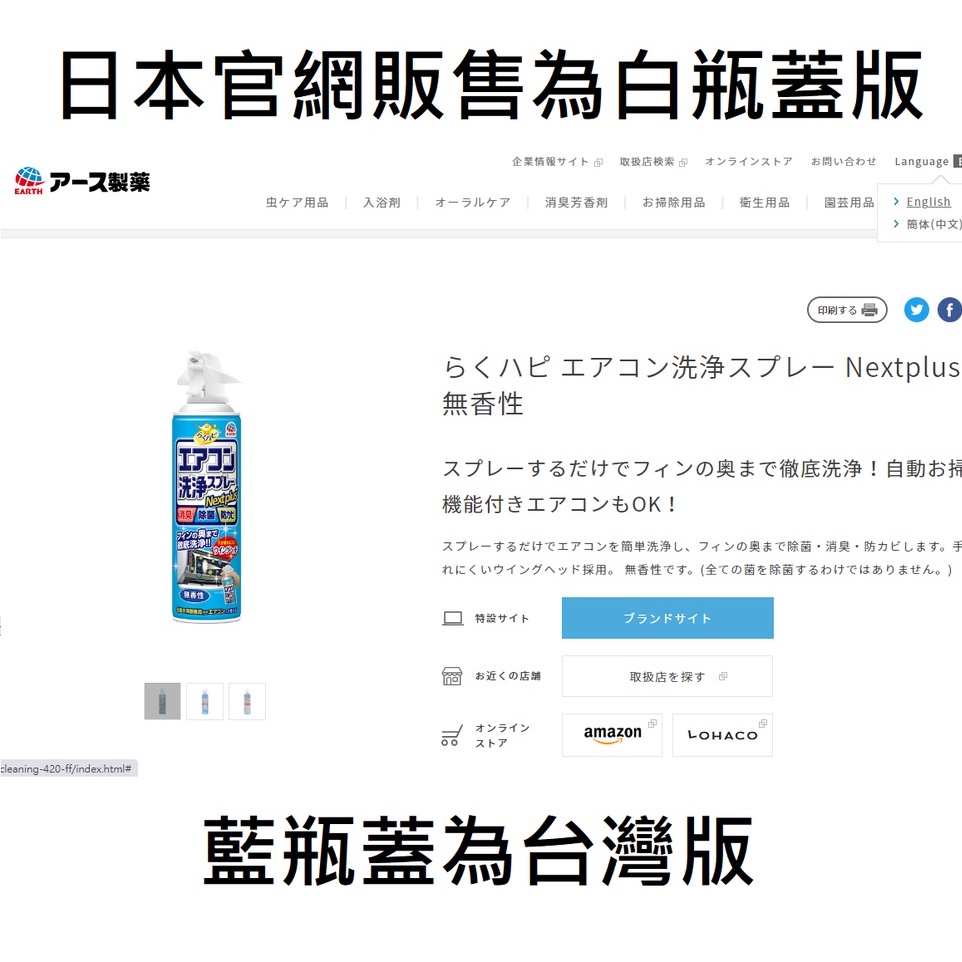The image size is (962, 962).
Task: Select the second product thumbnail
Action: 204,701
